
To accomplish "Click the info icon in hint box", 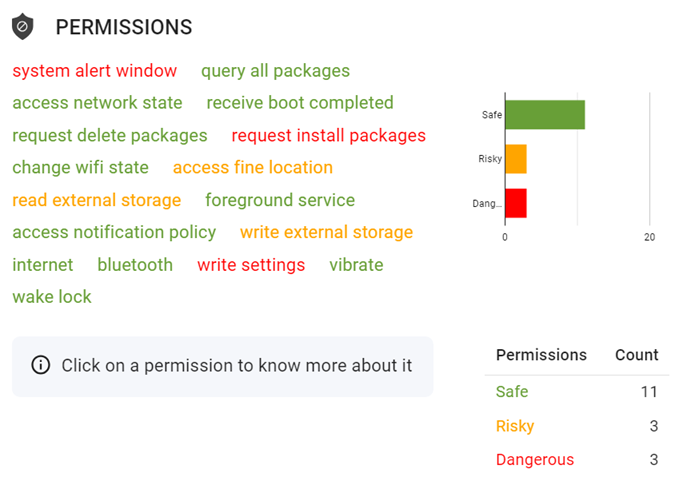I will (41, 365).
